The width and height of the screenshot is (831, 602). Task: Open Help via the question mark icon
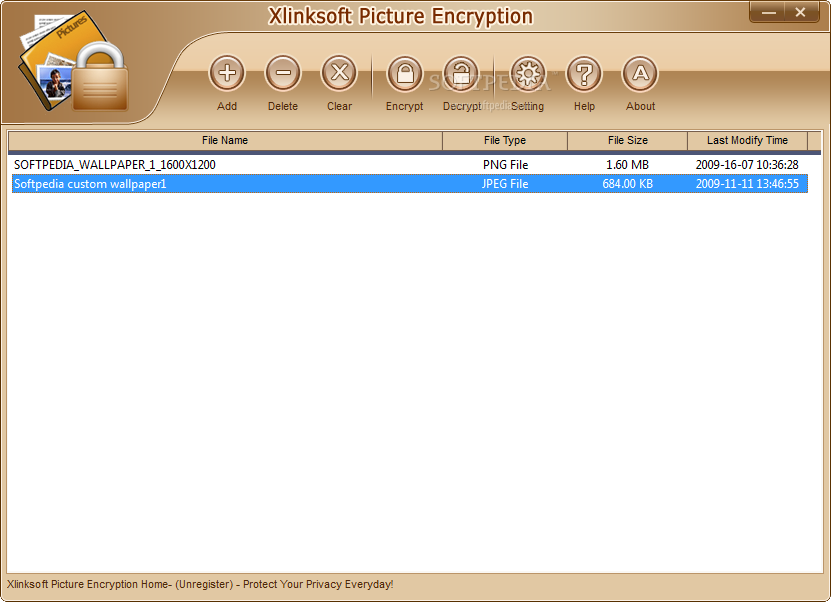(x=584, y=73)
